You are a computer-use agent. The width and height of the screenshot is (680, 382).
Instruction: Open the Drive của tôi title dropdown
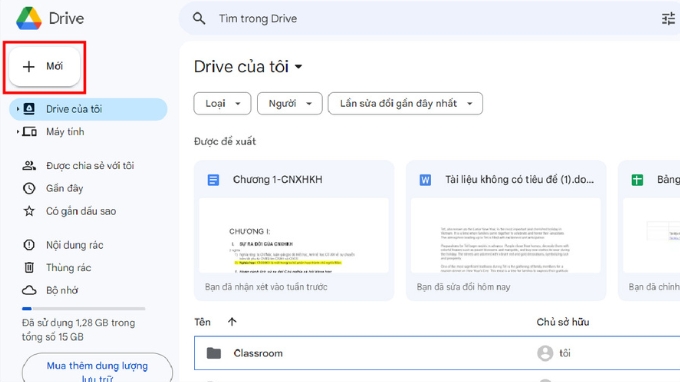(x=298, y=67)
